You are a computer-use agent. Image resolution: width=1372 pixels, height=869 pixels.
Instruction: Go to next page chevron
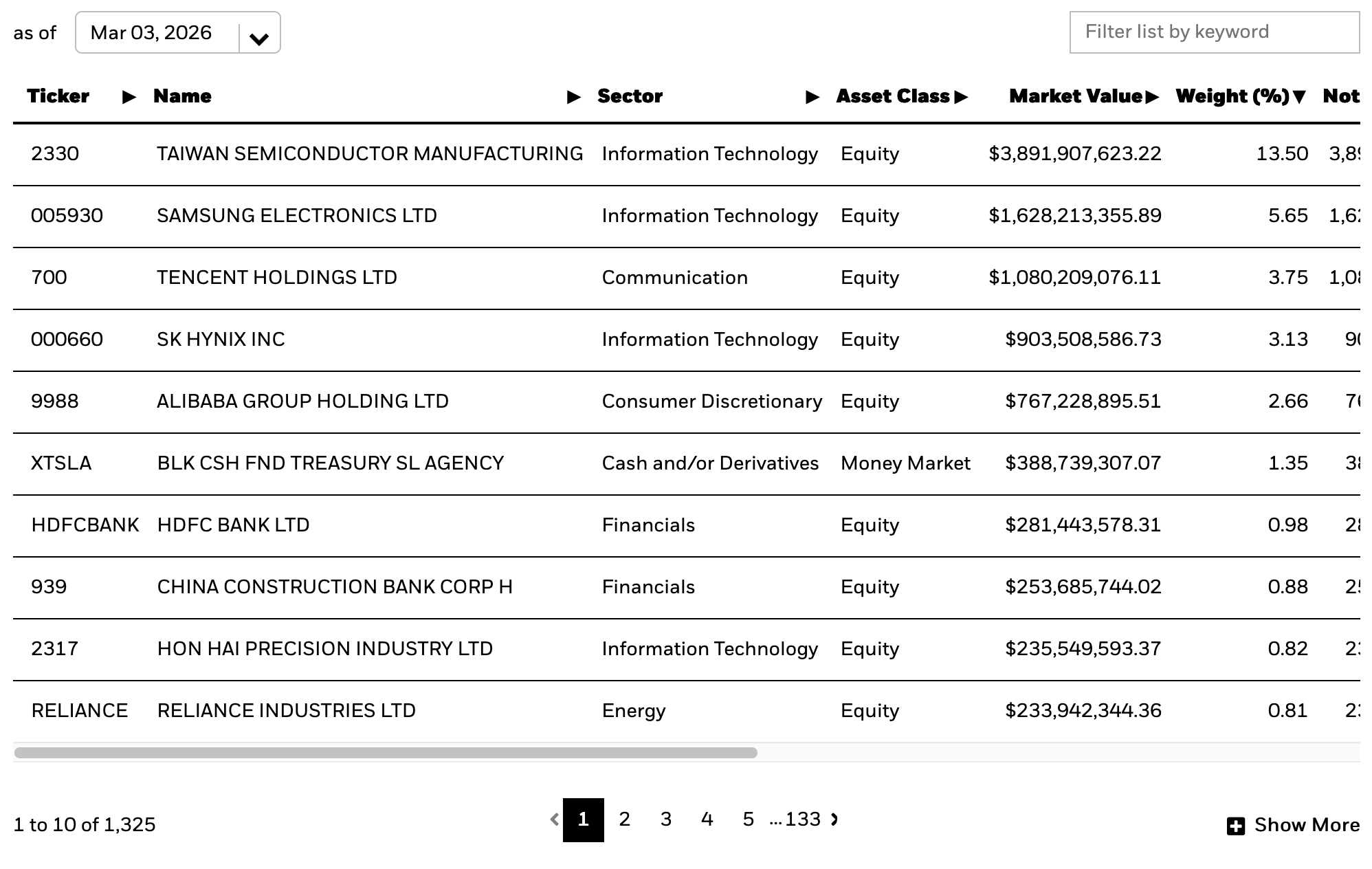[834, 819]
